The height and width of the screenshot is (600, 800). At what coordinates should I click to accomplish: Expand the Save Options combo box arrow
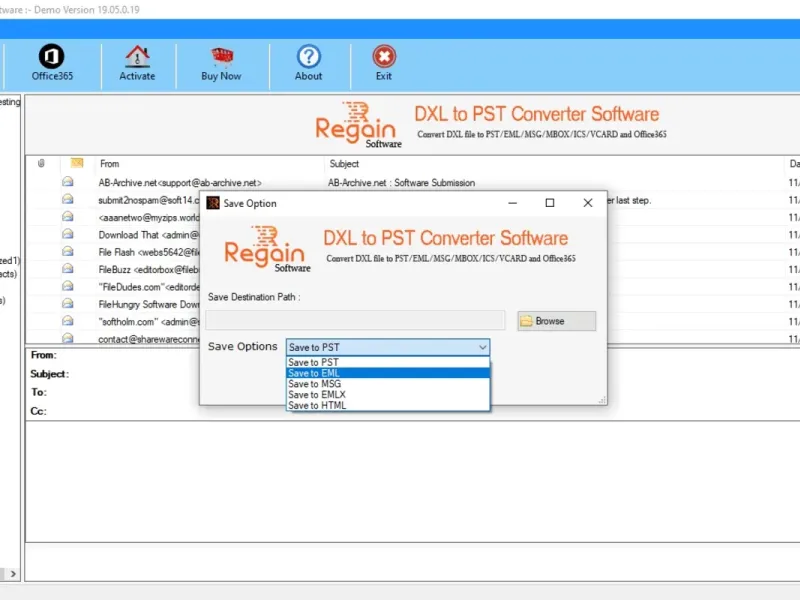(x=482, y=347)
